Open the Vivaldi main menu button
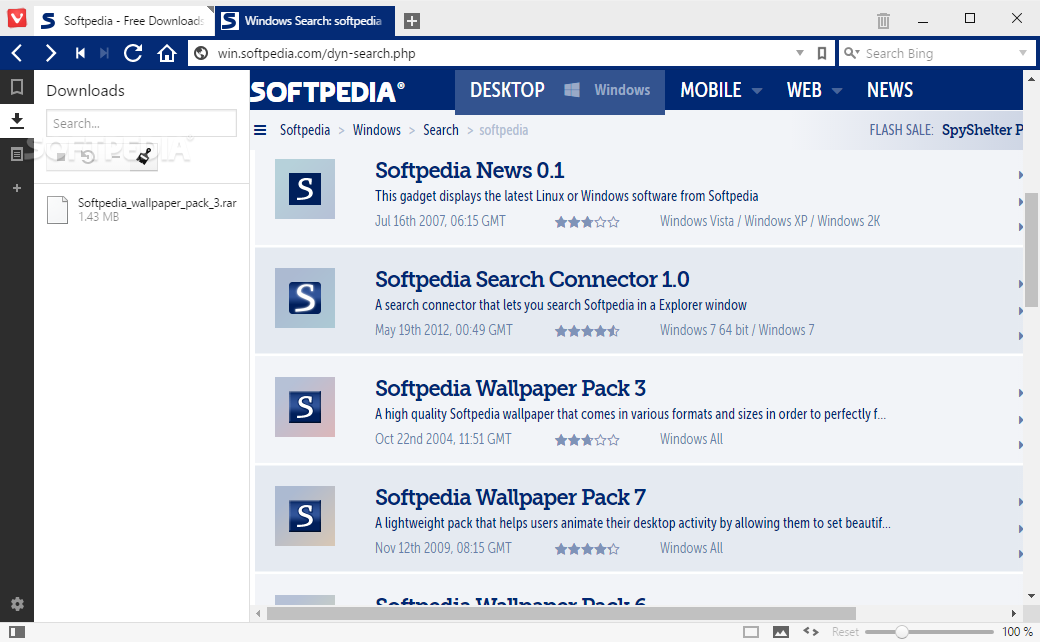 coord(17,18)
